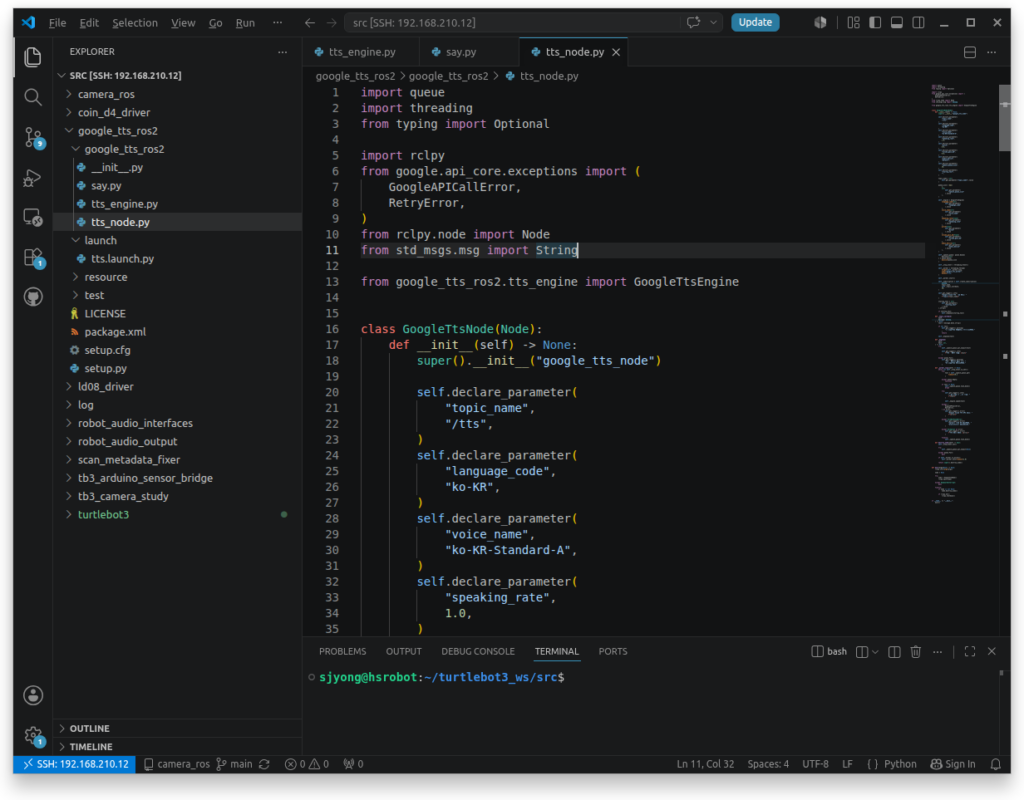
Task: Expand the resource folder
Action: coord(75,277)
